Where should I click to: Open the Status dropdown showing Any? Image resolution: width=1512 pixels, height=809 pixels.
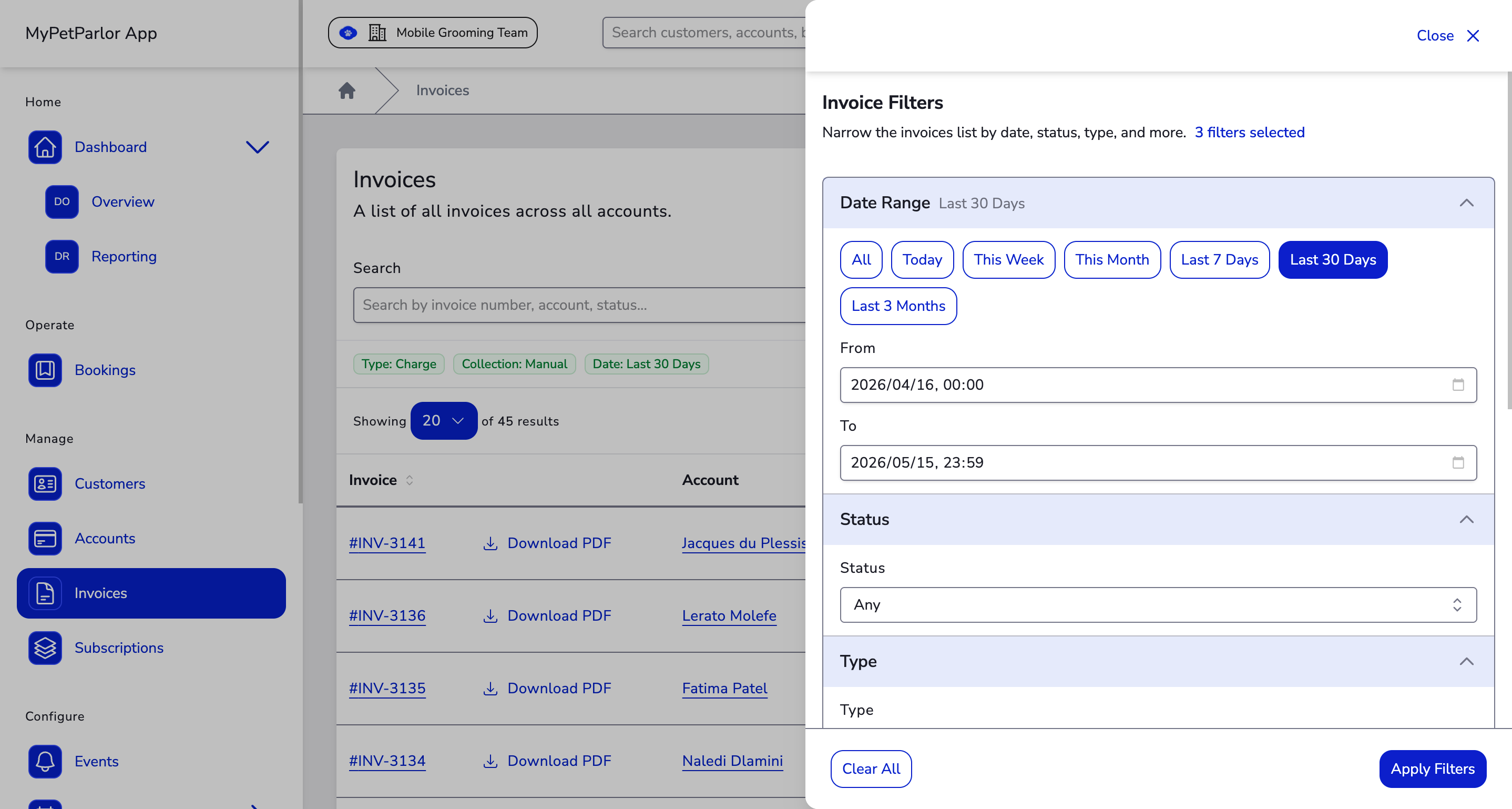click(x=1158, y=605)
